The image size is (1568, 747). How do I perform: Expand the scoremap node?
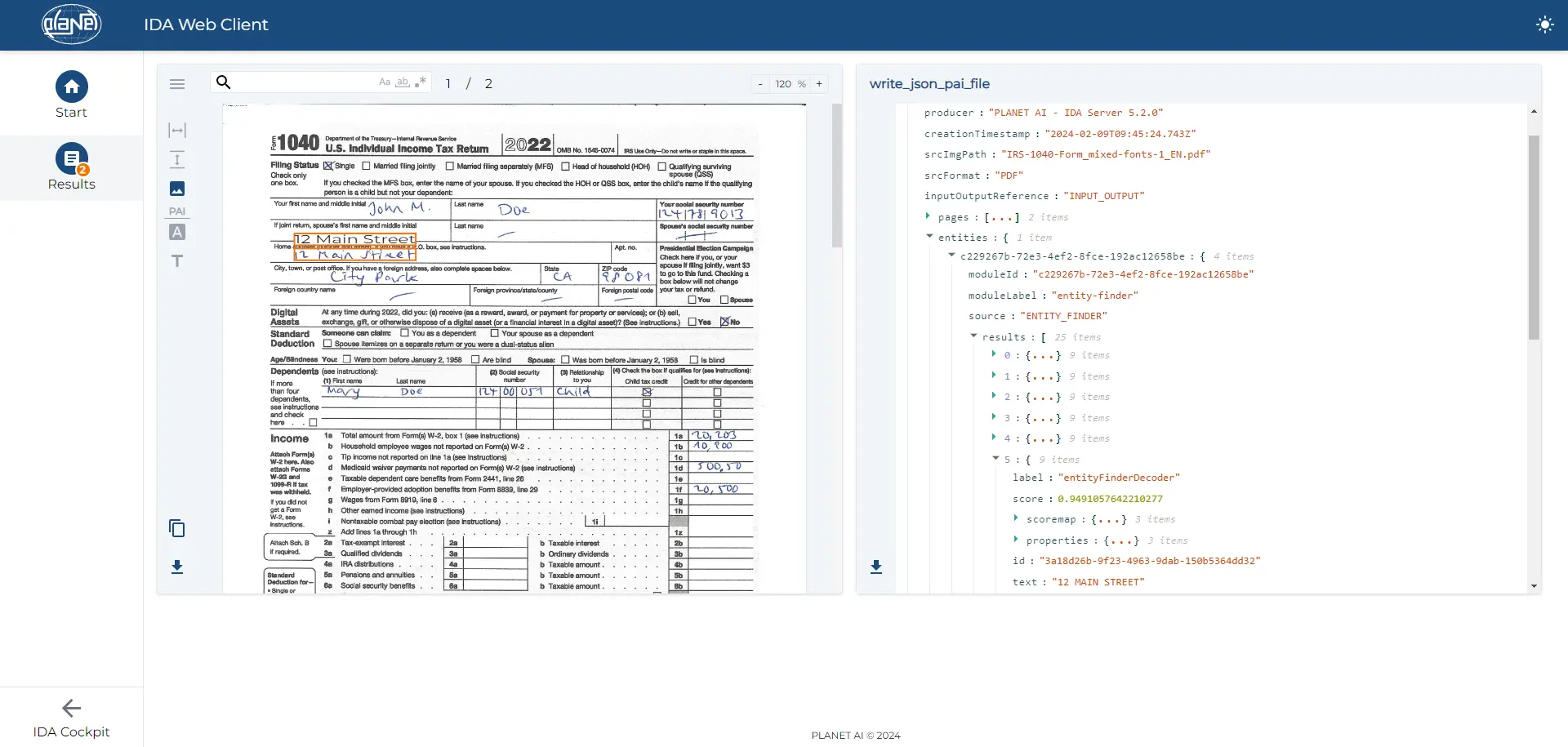pyautogui.click(x=1016, y=518)
